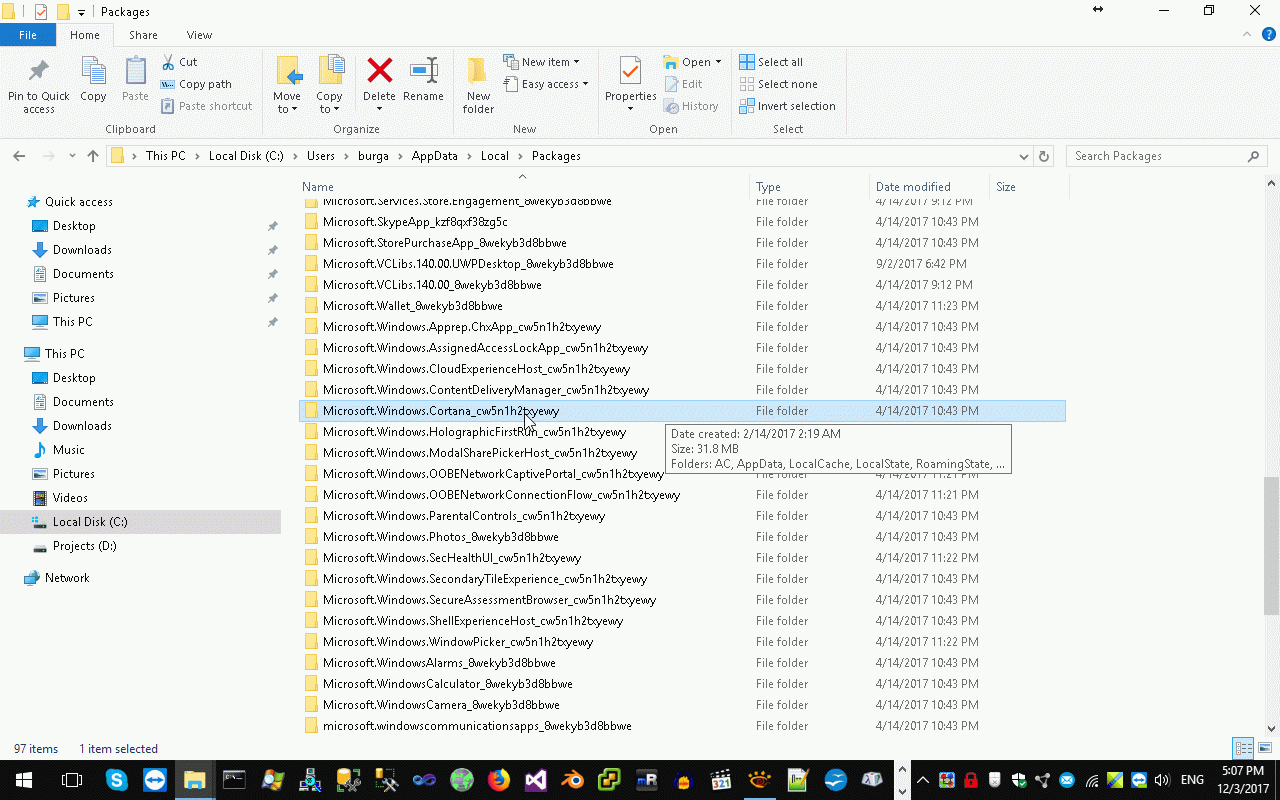Click Copy path in the Clipboard group
This screenshot has height=800, width=1280.
click(x=196, y=84)
